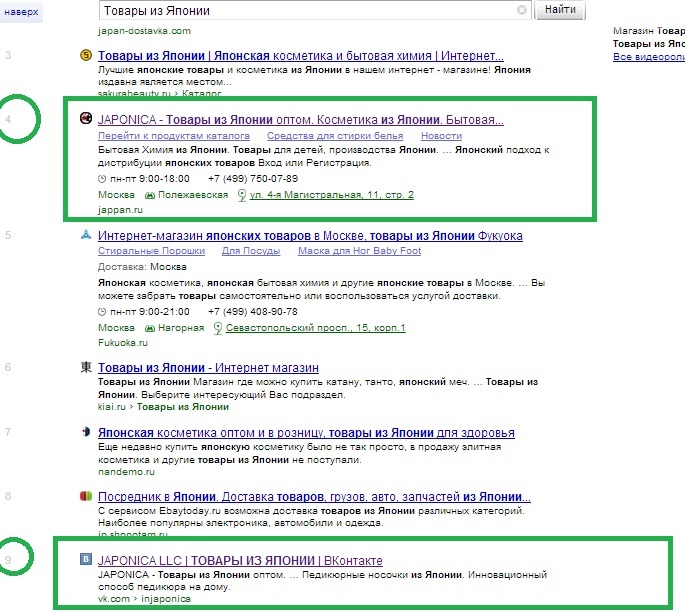
Task: Click the map pin icon near ул. 4-я Магистральная
Action: coord(242,195)
